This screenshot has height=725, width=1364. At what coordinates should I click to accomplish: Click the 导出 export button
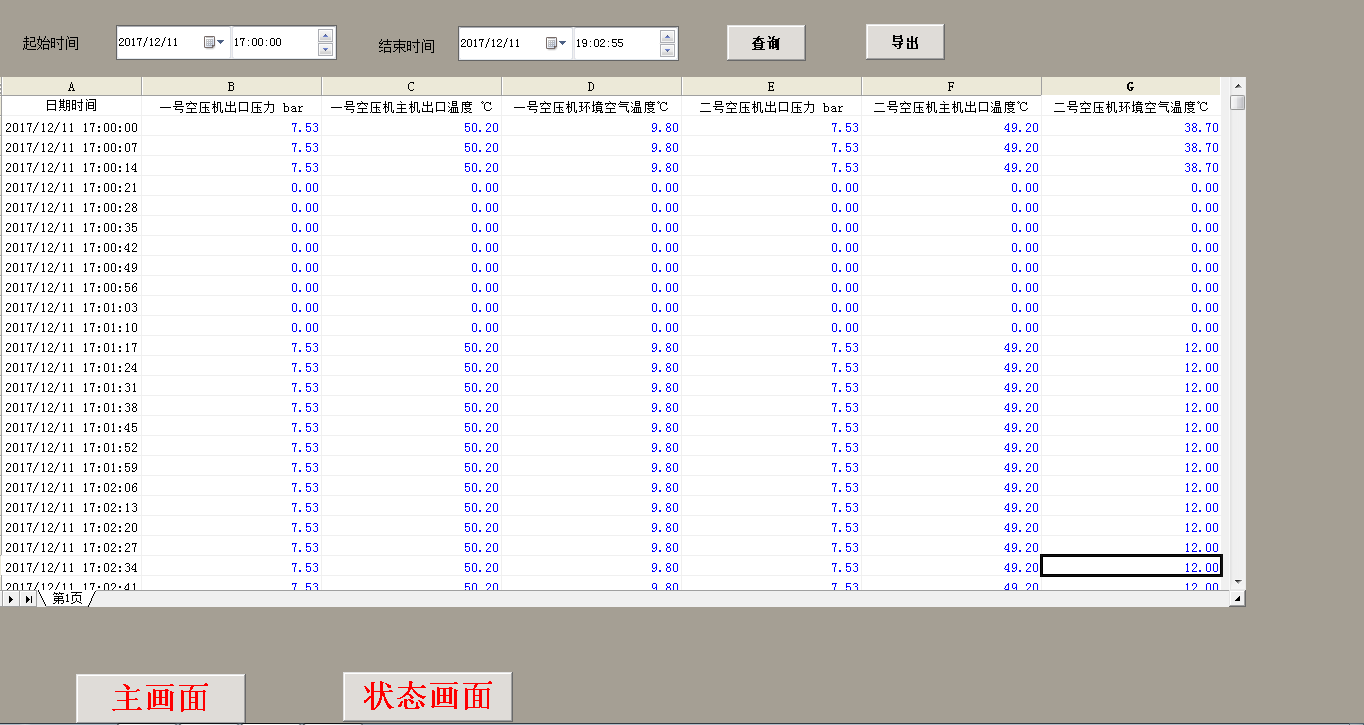(x=904, y=42)
